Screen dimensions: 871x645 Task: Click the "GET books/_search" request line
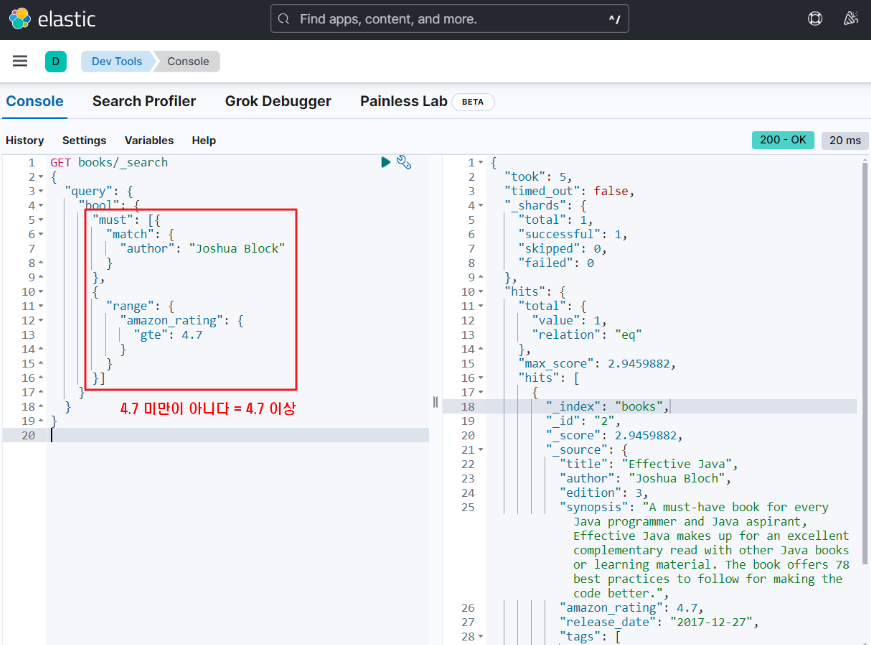pos(109,162)
